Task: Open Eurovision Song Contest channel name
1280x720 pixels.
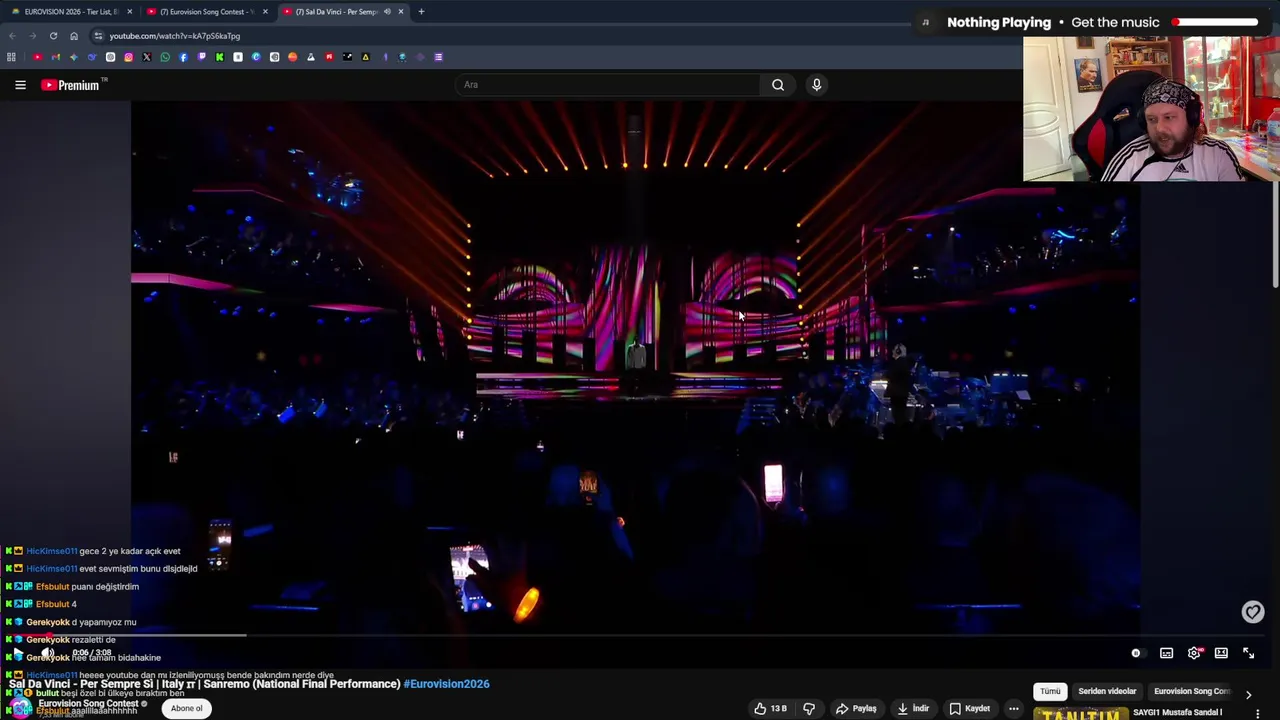Action: click(88, 704)
